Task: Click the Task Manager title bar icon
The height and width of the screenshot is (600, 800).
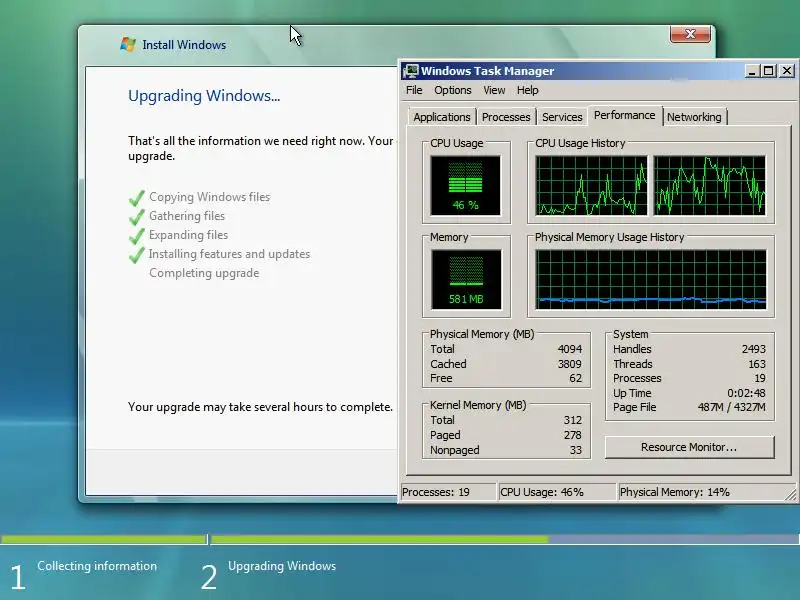Action: coord(410,71)
